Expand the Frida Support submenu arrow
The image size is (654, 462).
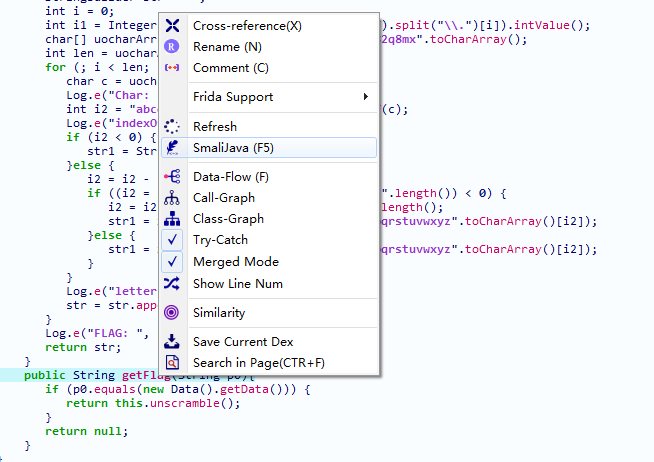point(366,97)
